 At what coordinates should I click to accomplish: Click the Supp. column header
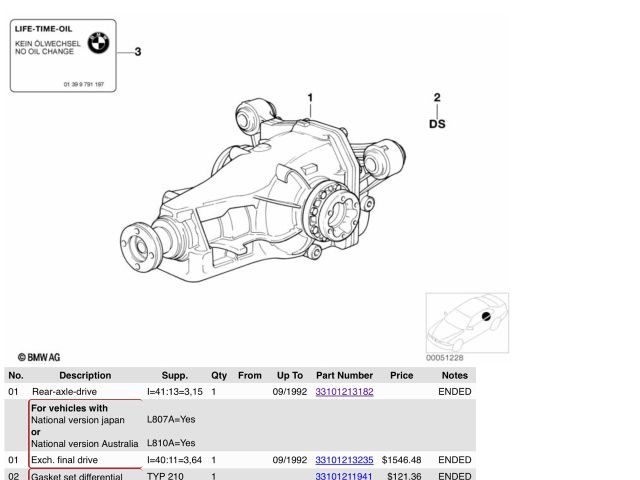tap(174, 376)
